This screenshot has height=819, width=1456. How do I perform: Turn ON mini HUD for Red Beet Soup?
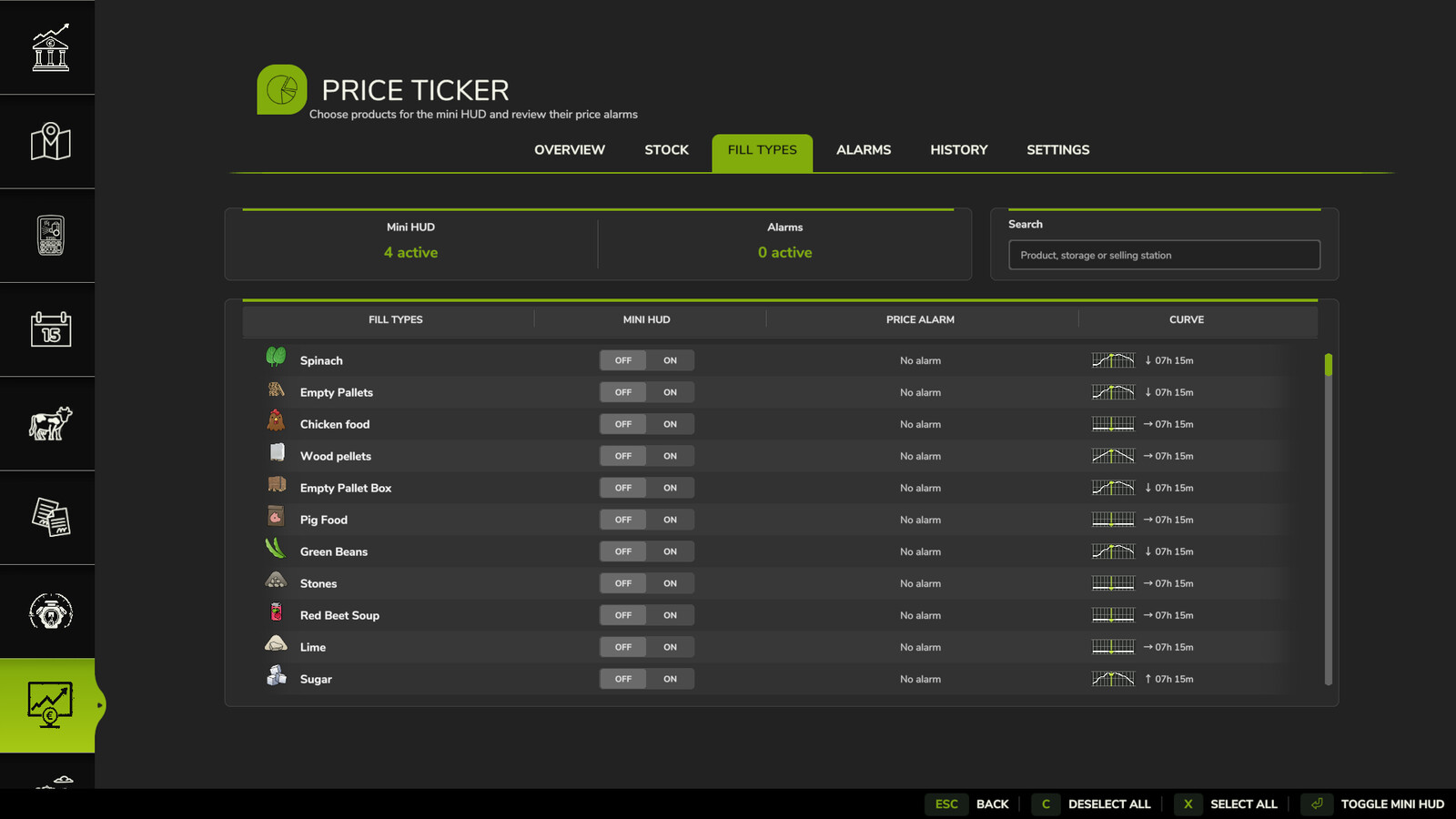click(x=671, y=615)
